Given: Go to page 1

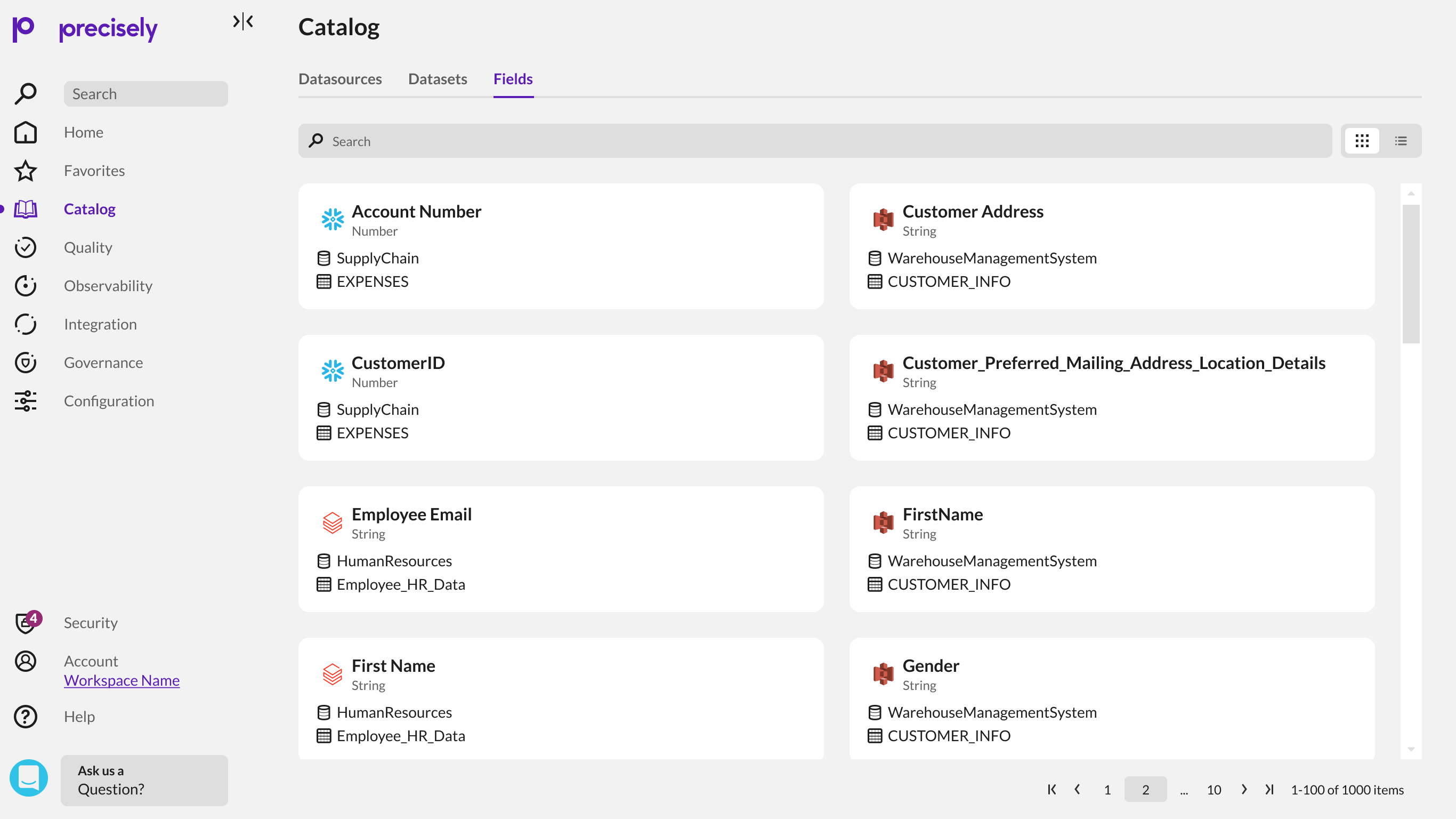Looking at the screenshot, I should tap(1107, 790).
